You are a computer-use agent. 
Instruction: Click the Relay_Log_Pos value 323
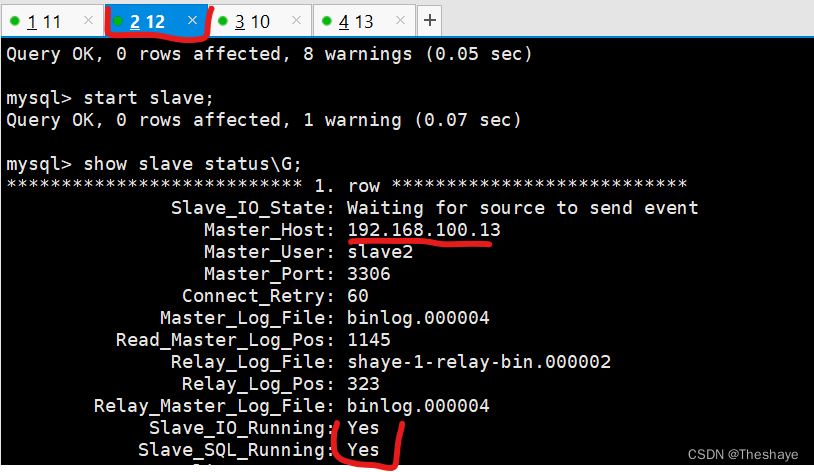click(x=363, y=384)
